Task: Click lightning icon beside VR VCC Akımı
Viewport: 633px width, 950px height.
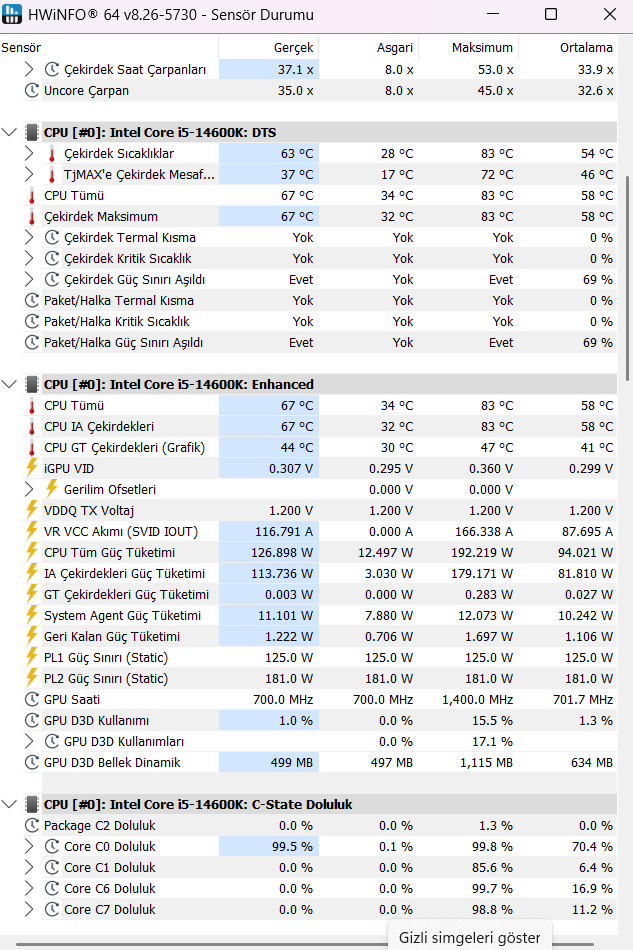Action: point(31,531)
